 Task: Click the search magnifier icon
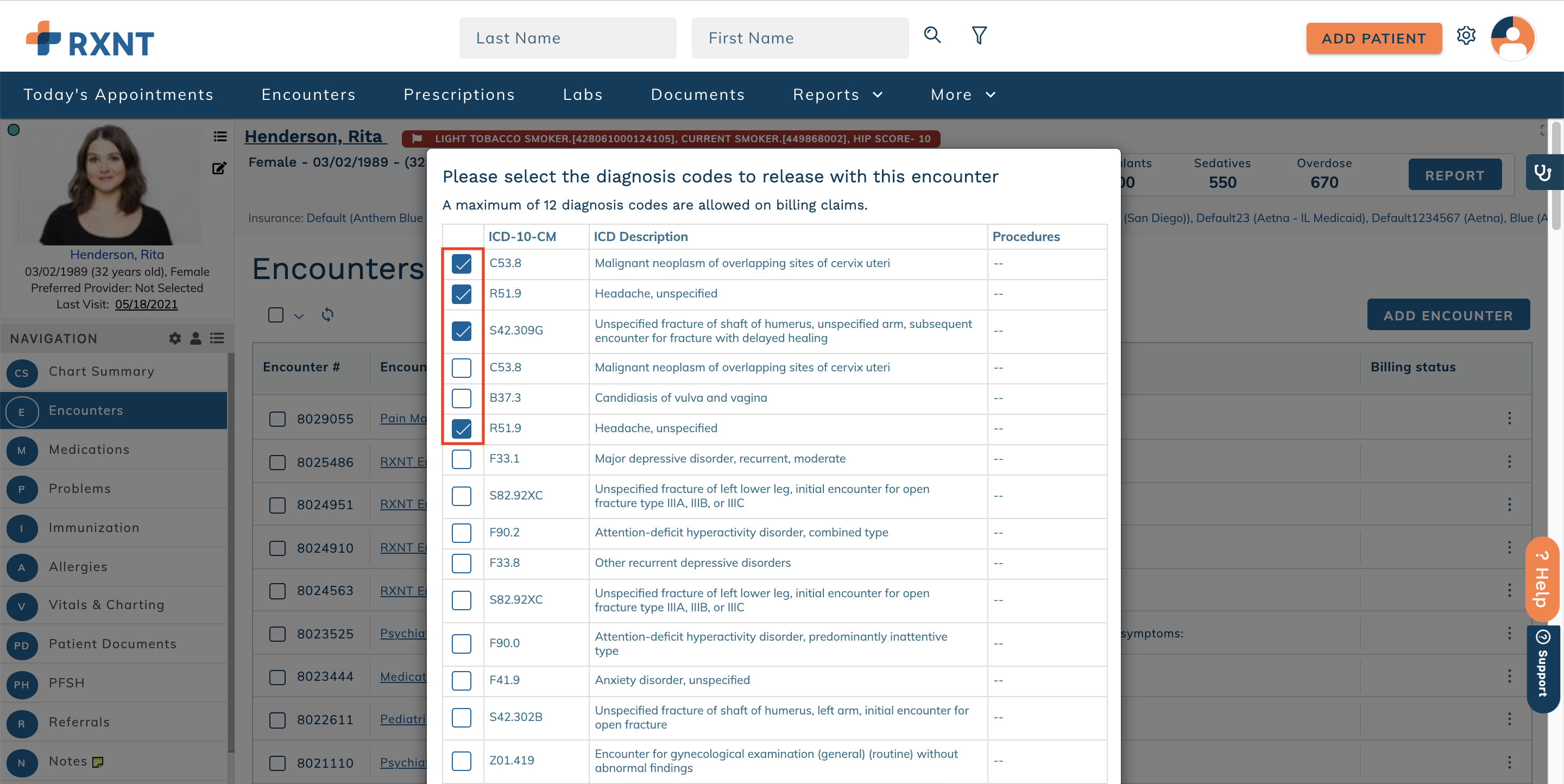point(932,36)
